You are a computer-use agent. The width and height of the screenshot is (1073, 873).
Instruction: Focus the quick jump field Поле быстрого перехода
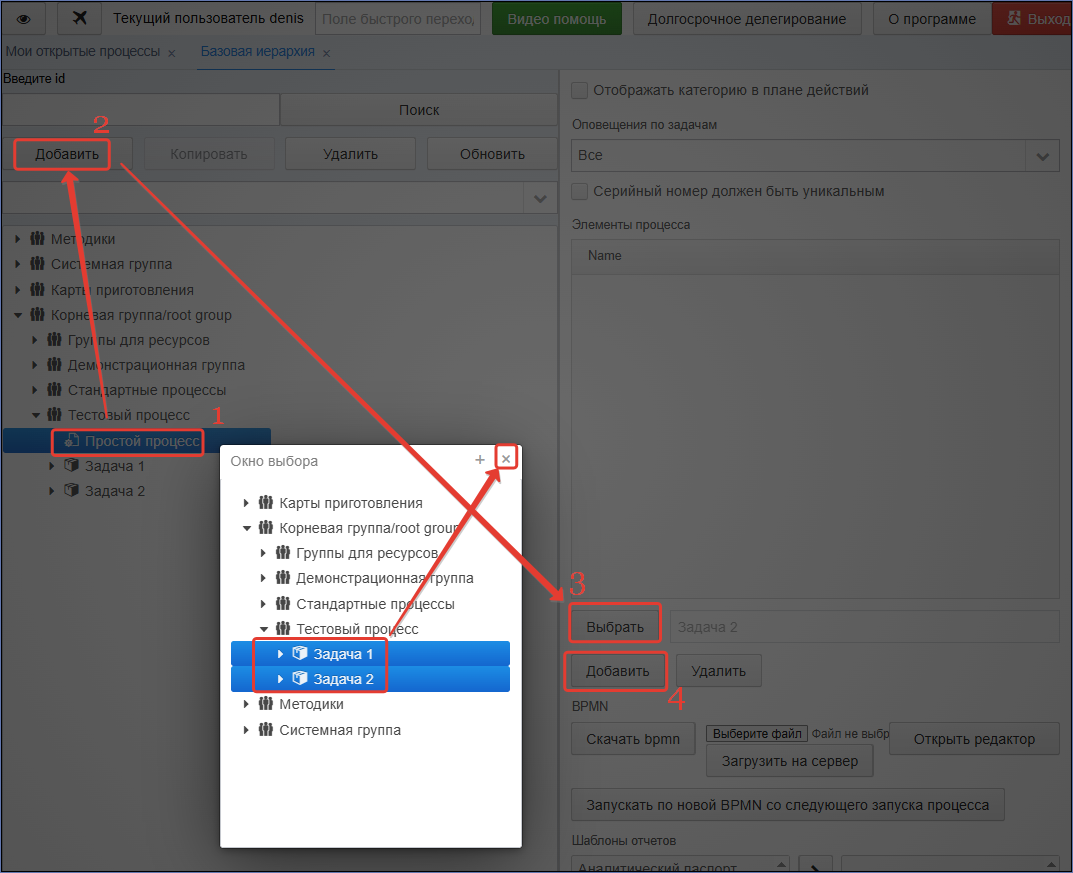pyautogui.click(x=398, y=19)
